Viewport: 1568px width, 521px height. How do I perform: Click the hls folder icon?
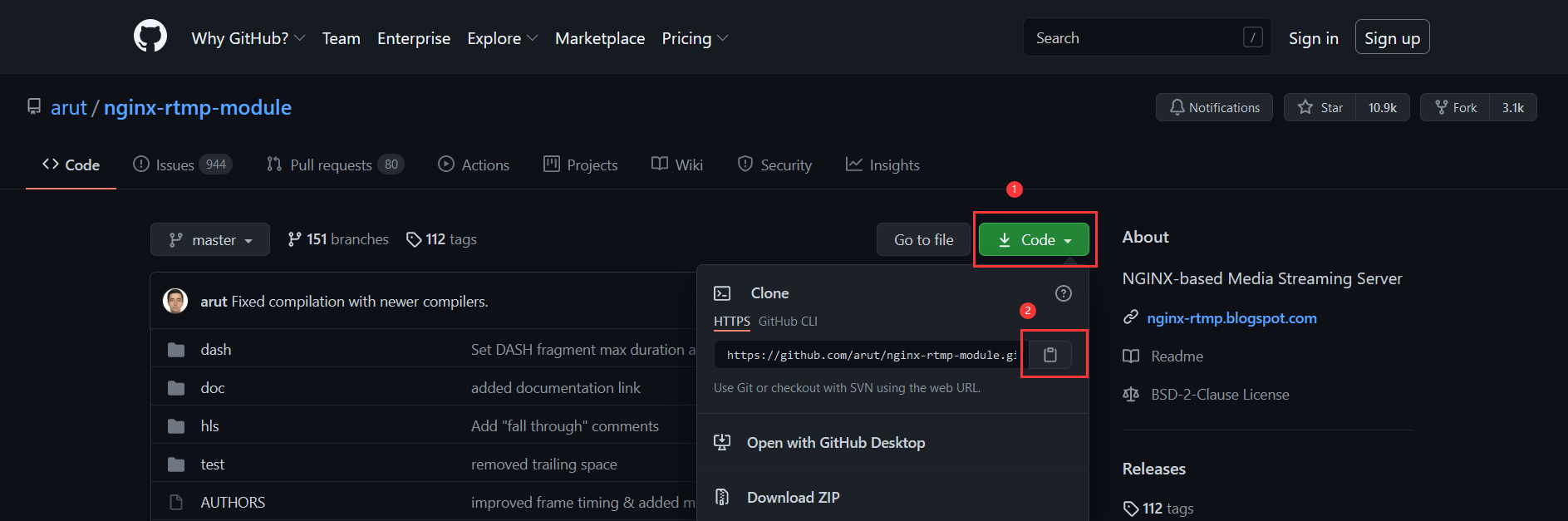point(176,426)
